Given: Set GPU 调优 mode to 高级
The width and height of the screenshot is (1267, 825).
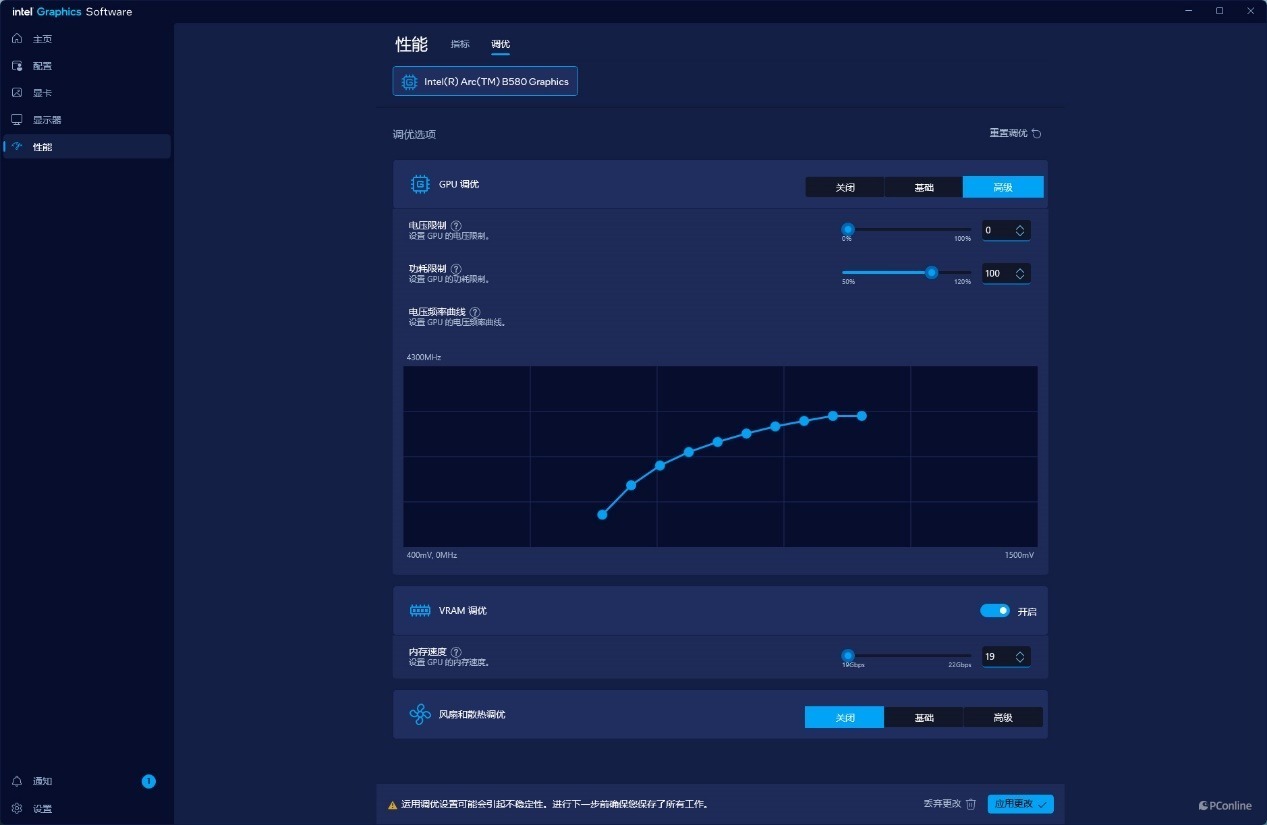Looking at the screenshot, I should coord(1003,187).
